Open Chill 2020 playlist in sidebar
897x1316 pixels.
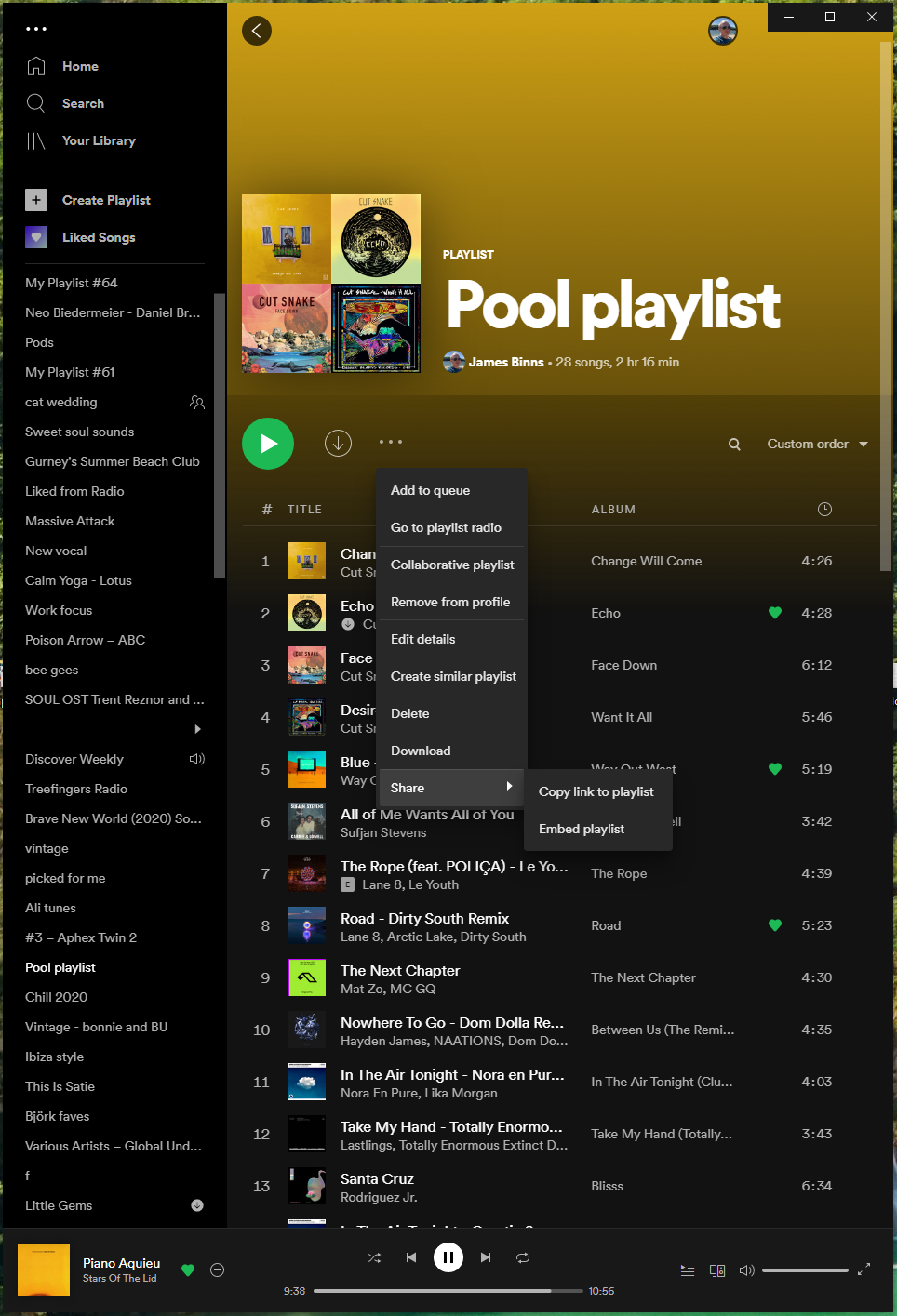[x=56, y=997]
